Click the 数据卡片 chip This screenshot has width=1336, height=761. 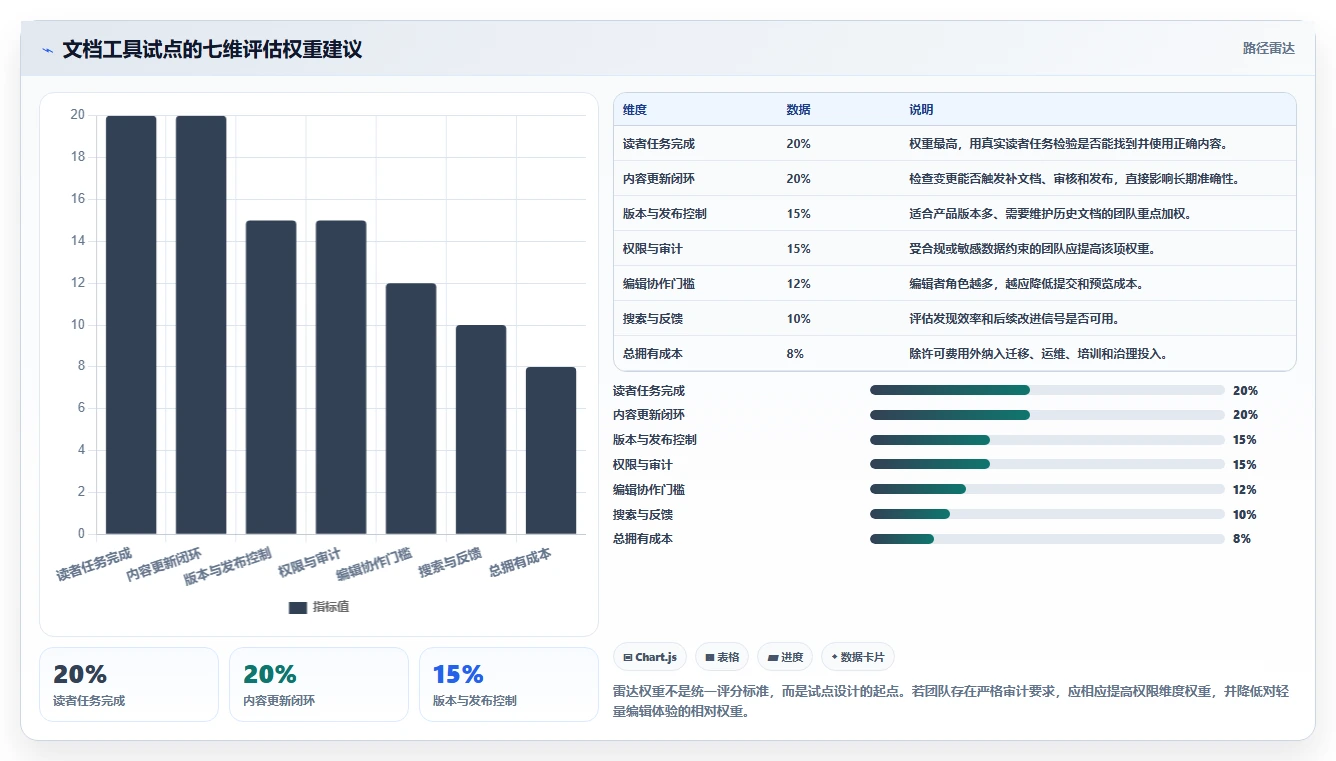[x=857, y=657]
